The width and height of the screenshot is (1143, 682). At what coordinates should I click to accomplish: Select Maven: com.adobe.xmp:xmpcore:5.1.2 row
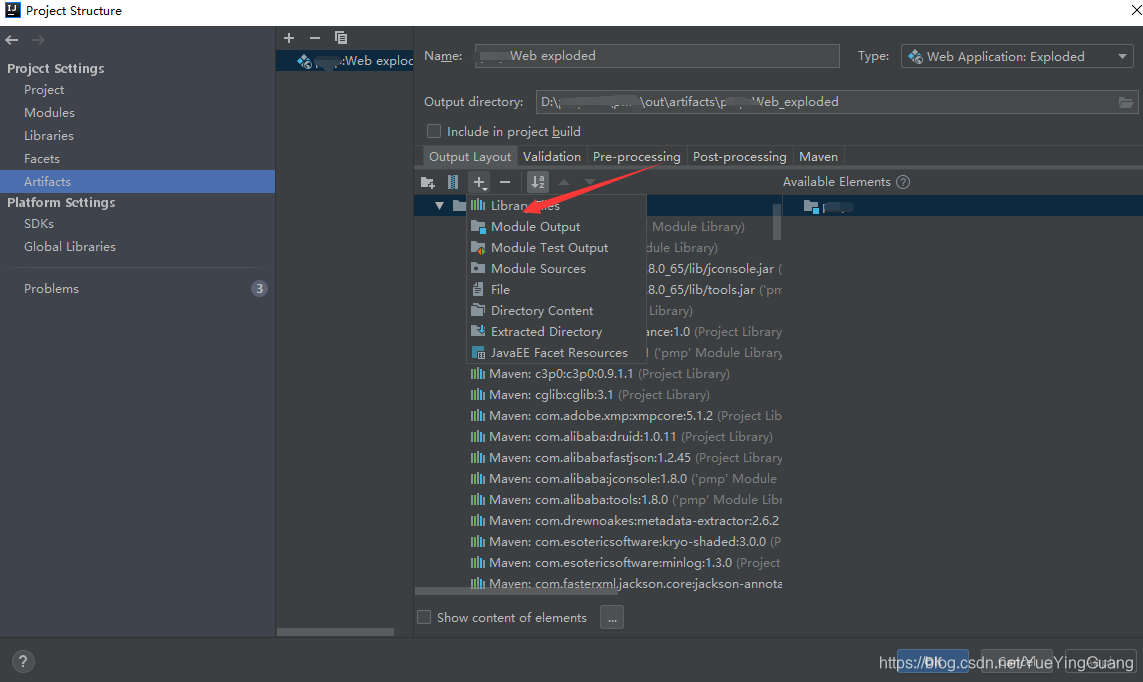click(625, 416)
